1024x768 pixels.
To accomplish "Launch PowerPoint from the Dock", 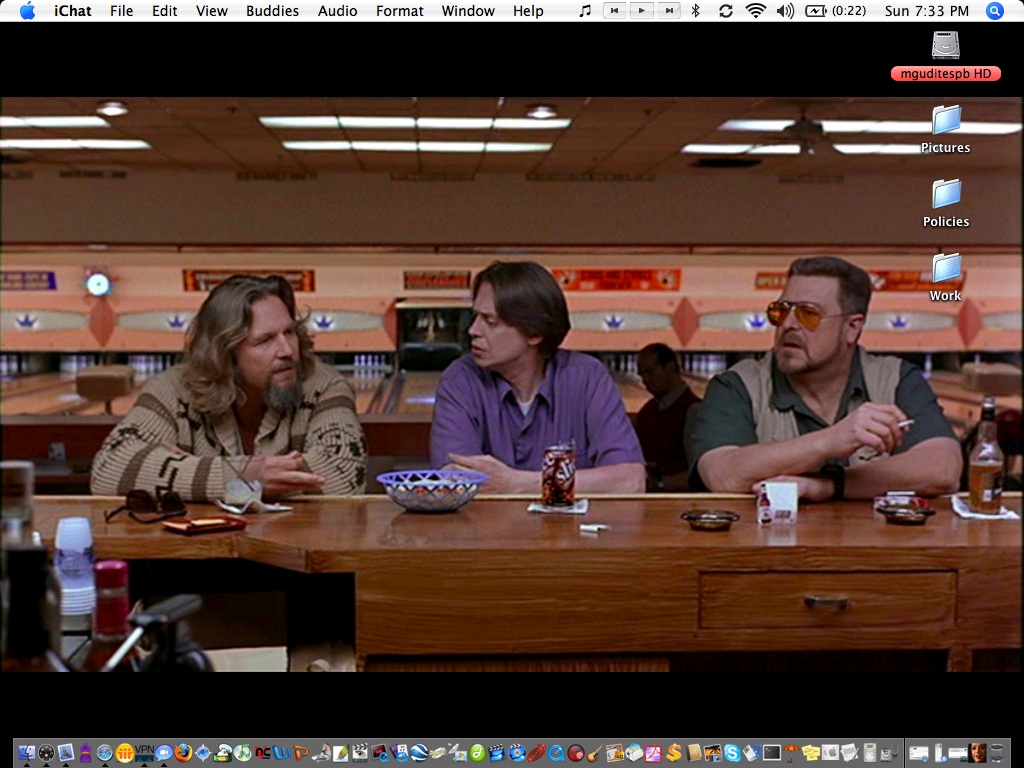I will tap(300, 752).
